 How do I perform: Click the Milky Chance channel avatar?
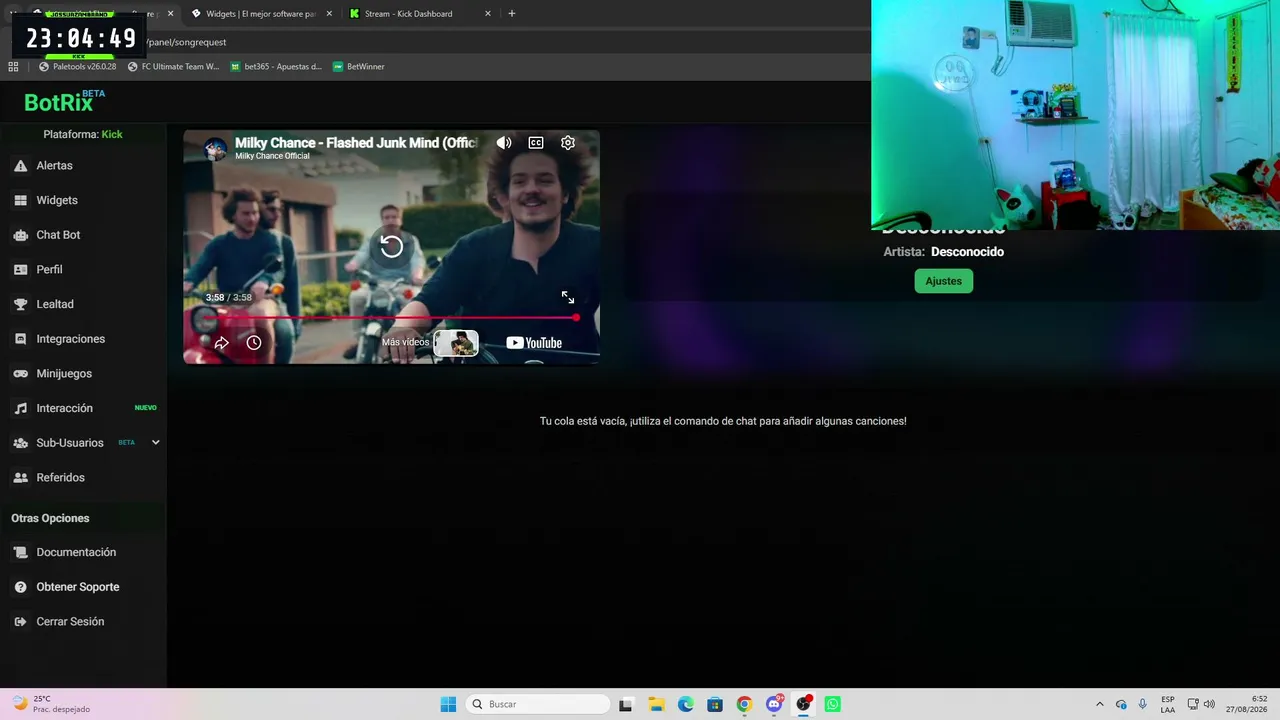pyautogui.click(x=215, y=149)
